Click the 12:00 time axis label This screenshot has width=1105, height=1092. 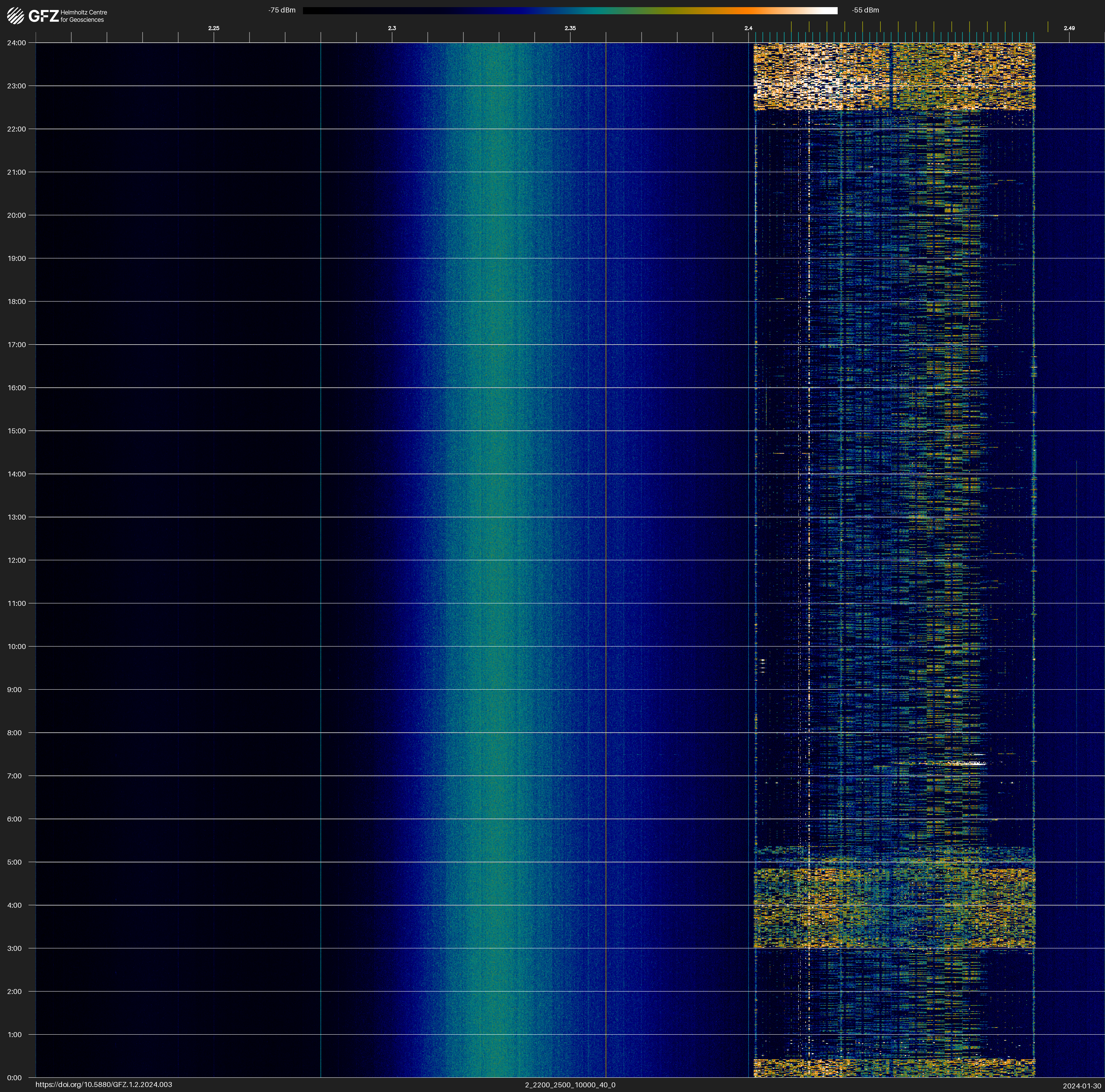point(17,560)
